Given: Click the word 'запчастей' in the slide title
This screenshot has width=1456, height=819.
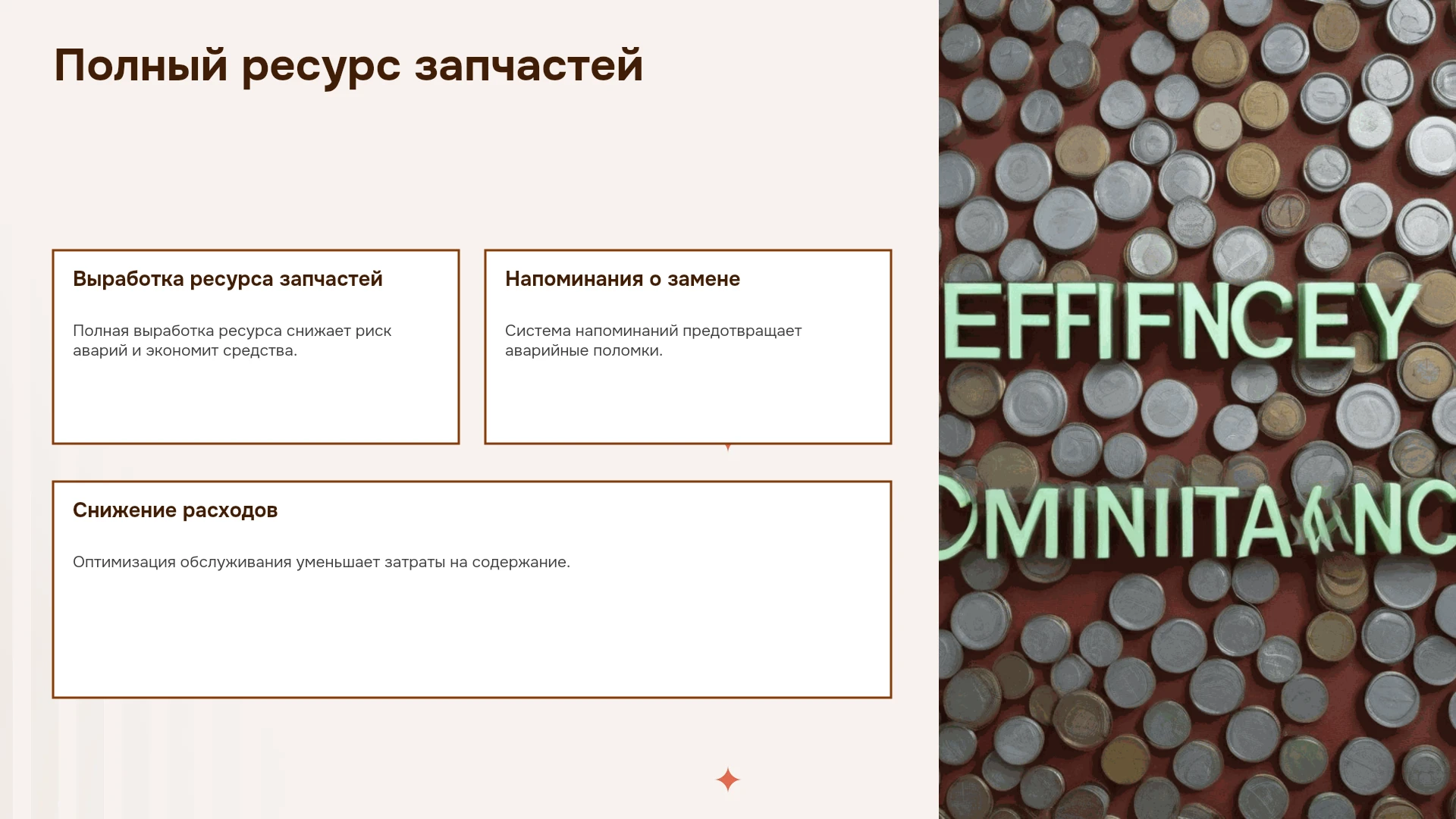Looking at the screenshot, I should 529,66.
